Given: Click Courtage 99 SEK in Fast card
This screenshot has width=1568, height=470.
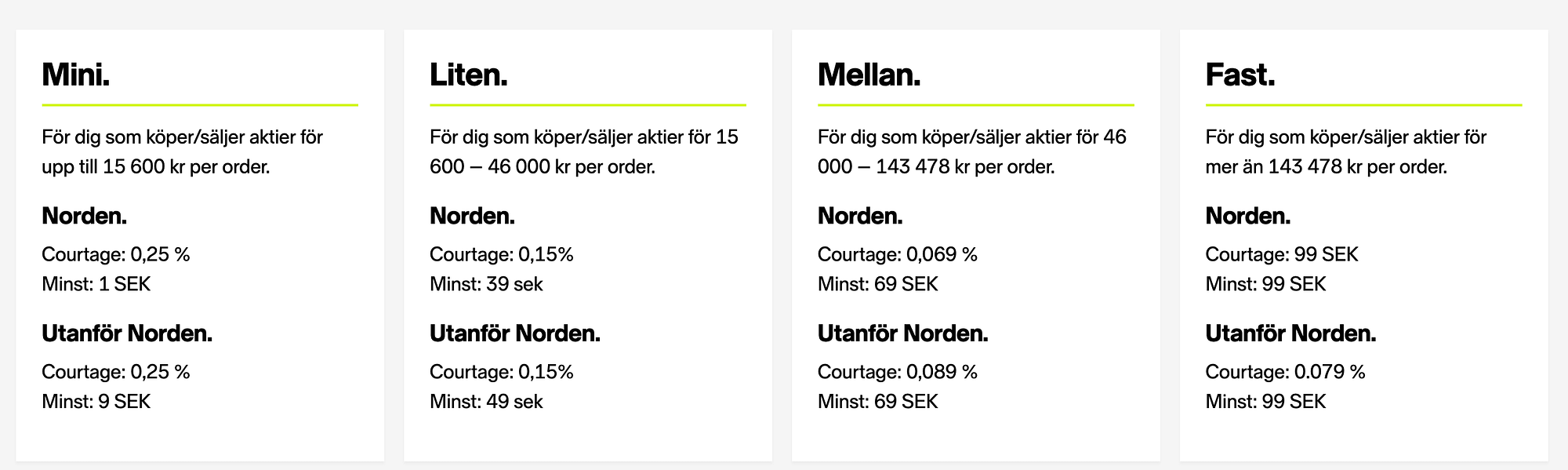Looking at the screenshot, I should [x=1282, y=254].
